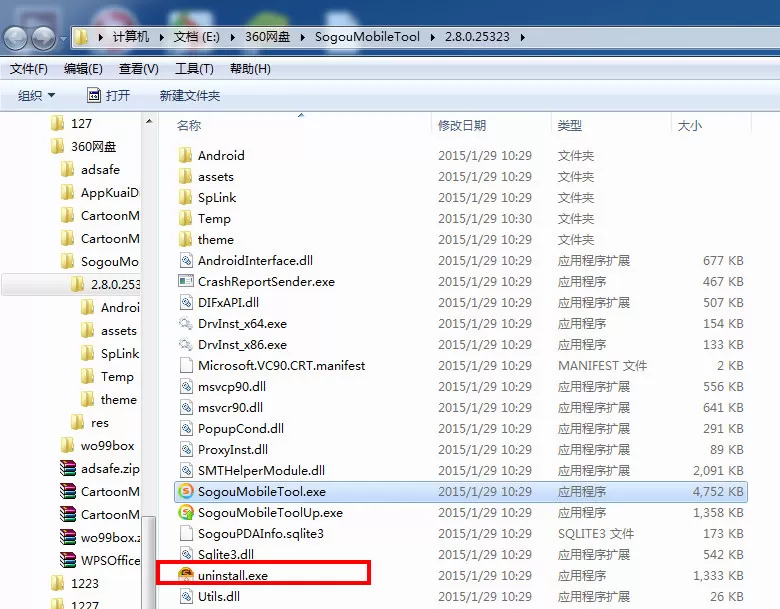This screenshot has height=609, width=780.
Task: Expand breadcrumb arrow after 2.8.0.25323
Action: [522, 37]
